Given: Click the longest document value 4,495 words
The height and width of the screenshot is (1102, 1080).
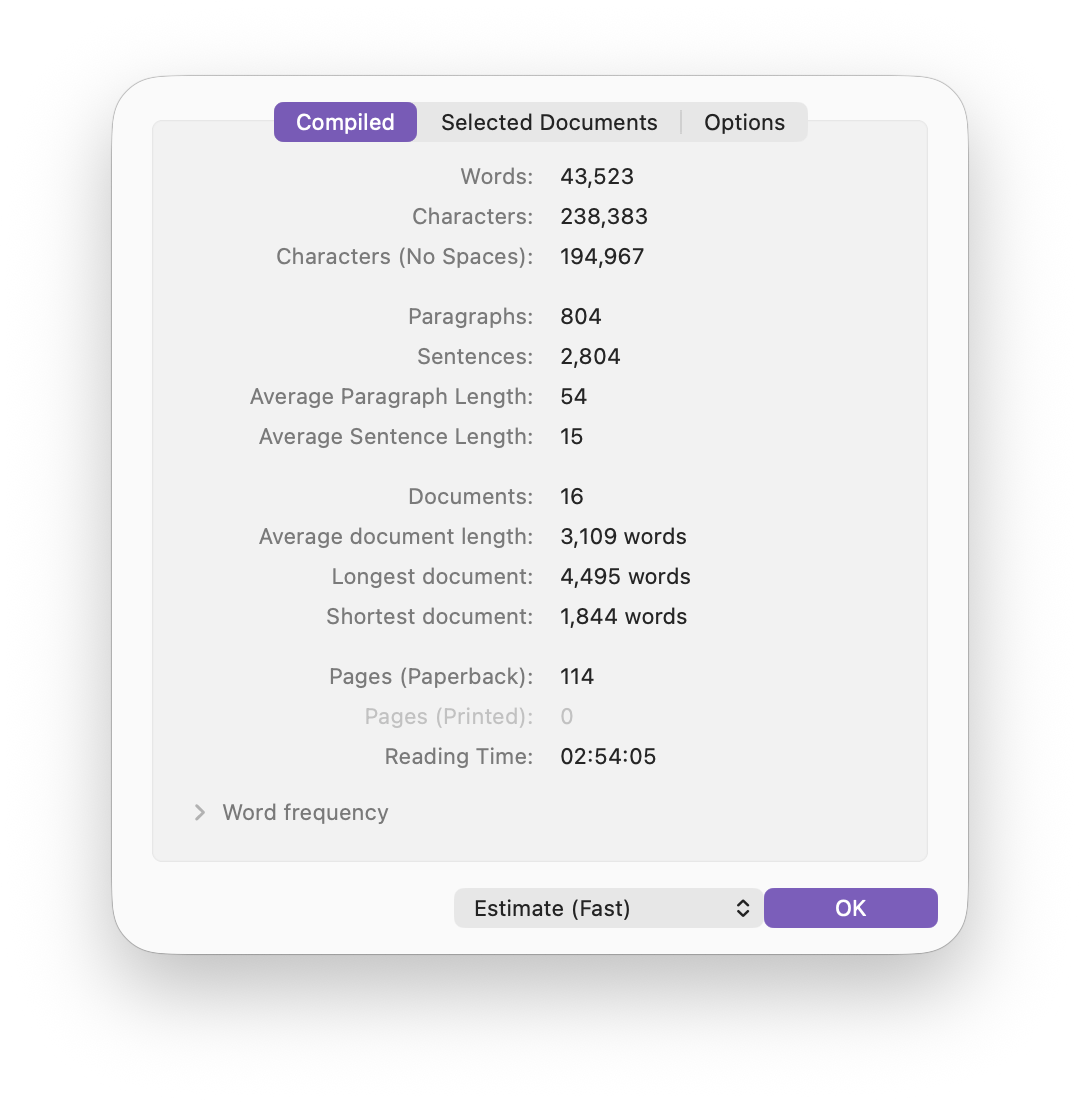Looking at the screenshot, I should coord(625,577).
